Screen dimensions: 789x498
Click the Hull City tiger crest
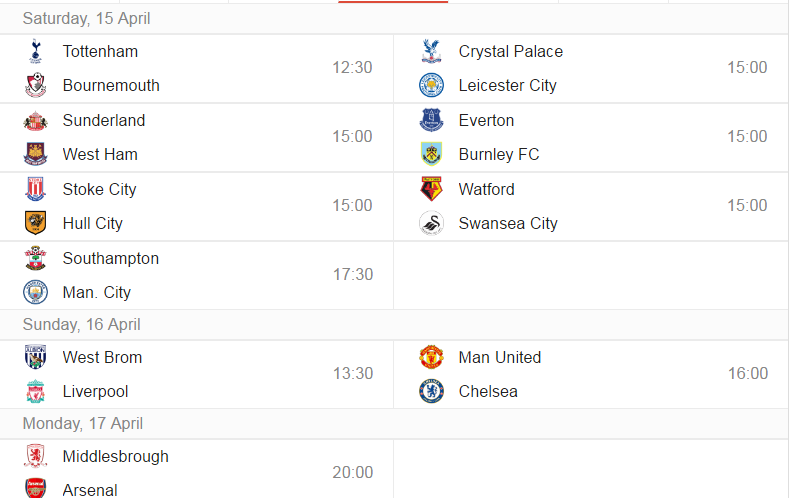click(35, 223)
